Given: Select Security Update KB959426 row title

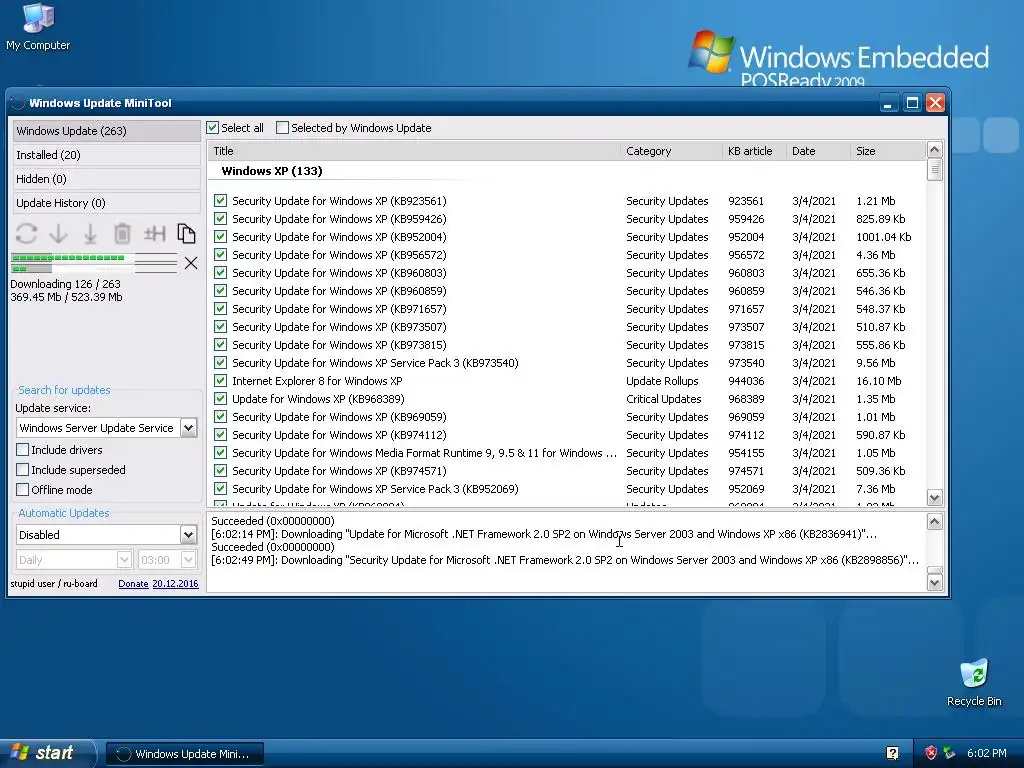Looking at the screenshot, I should [340, 219].
